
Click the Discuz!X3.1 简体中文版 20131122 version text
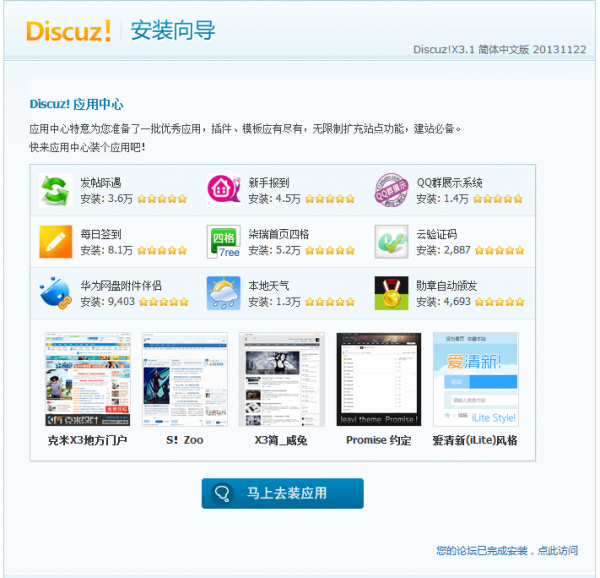tap(500, 50)
